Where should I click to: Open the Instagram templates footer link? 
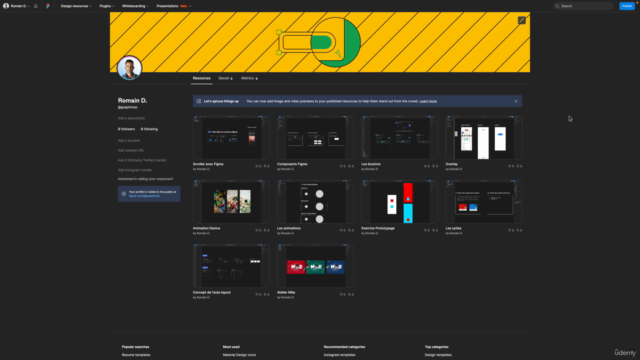pyautogui.click(x=340, y=355)
